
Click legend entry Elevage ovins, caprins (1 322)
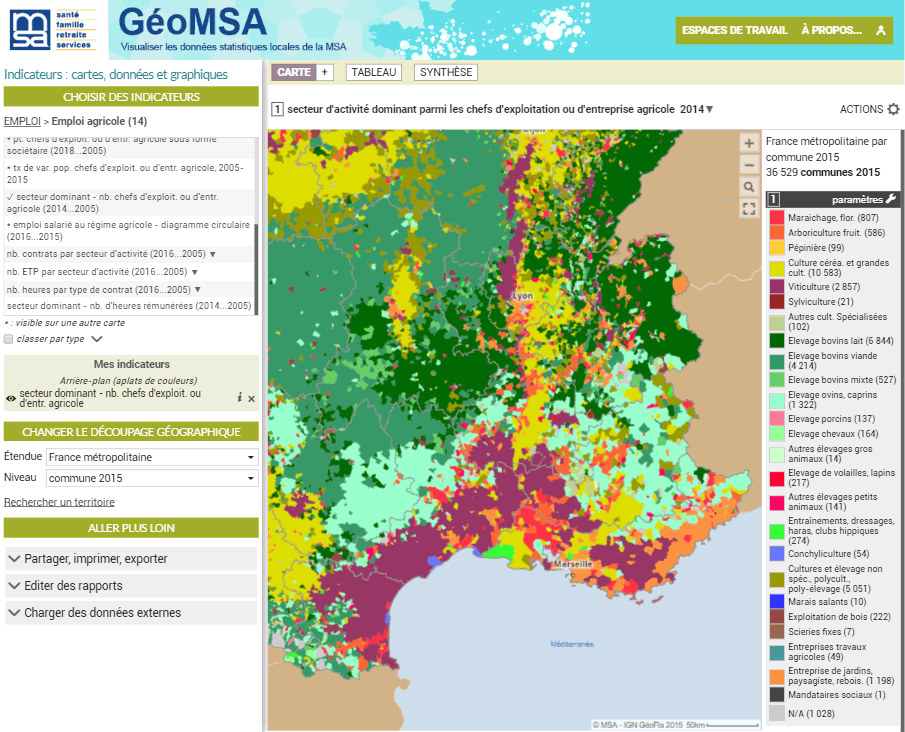(x=832, y=399)
